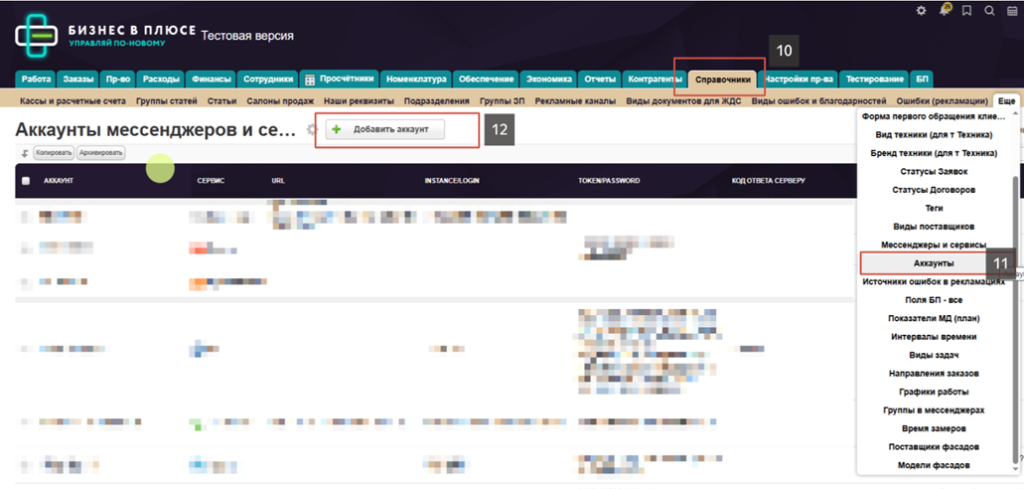Click the search magnifier icon
The image size is (1024, 489).
coord(989,11)
